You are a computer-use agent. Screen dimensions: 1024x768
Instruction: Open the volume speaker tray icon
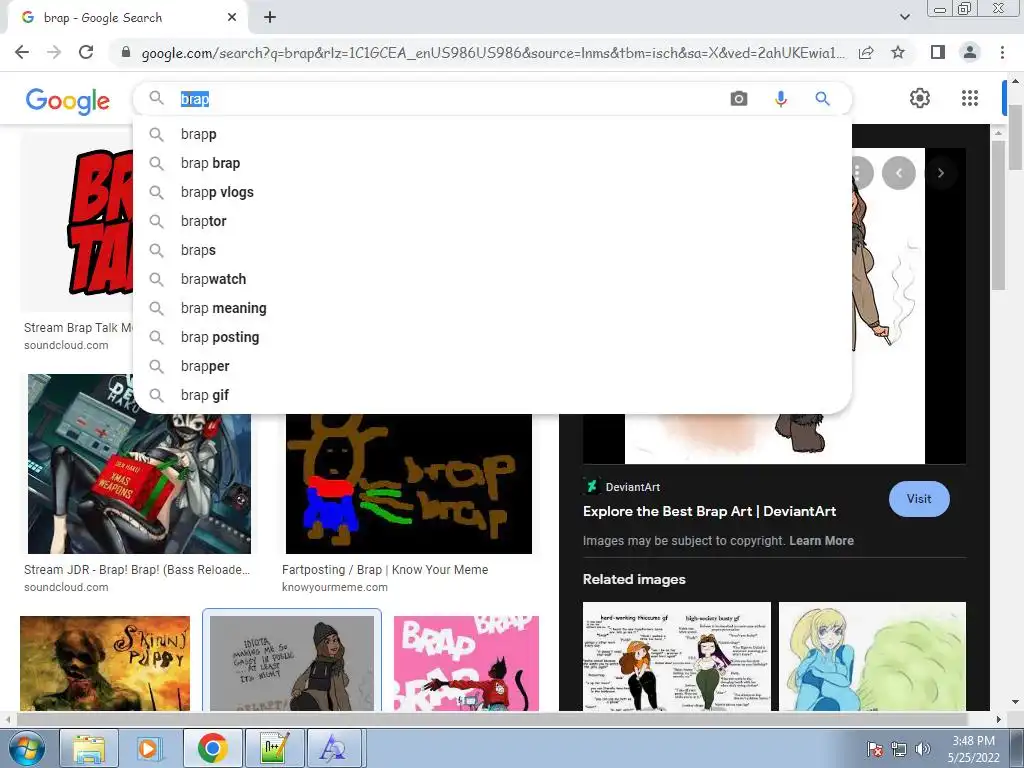point(923,749)
